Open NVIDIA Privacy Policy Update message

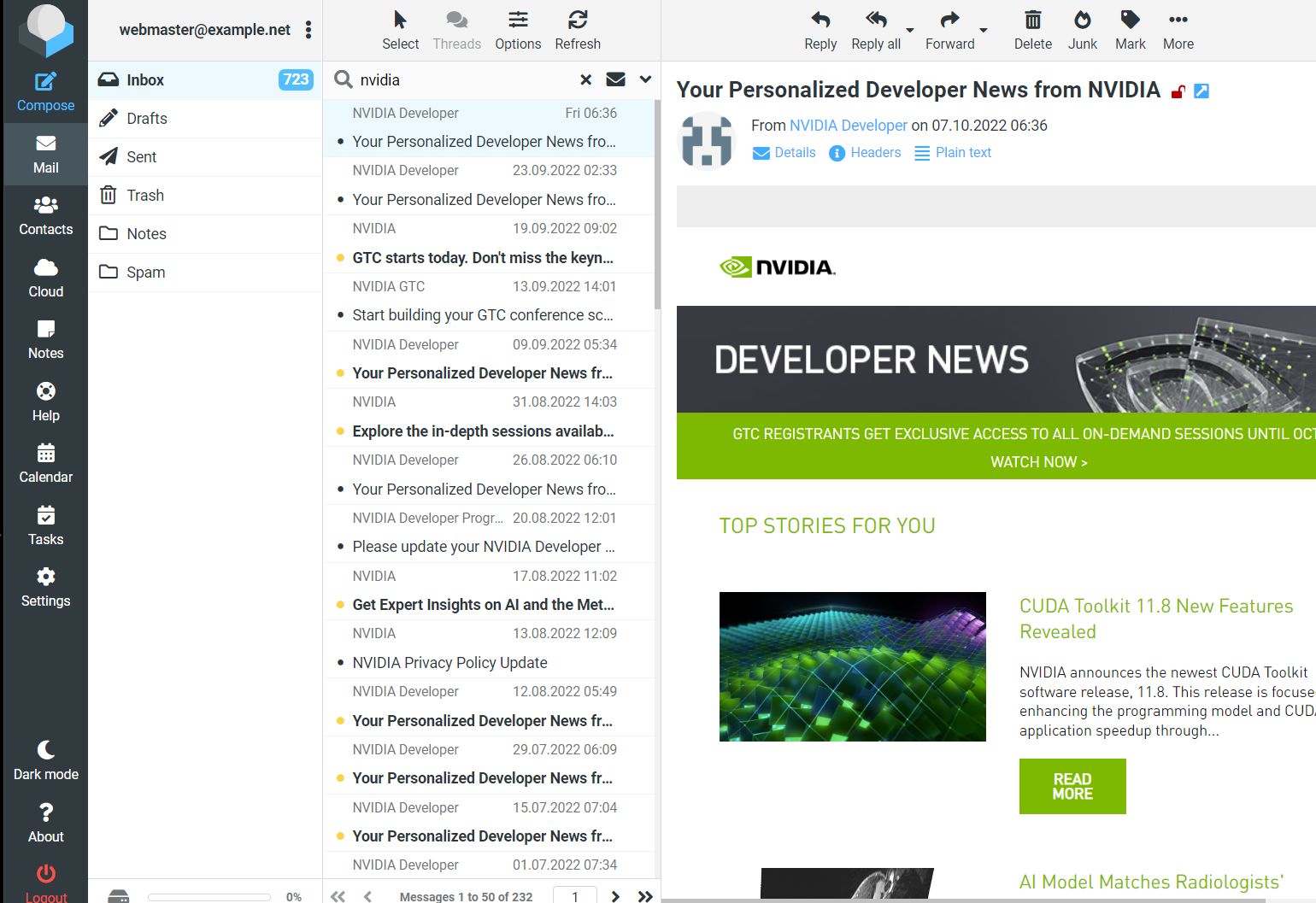point(488,649)
